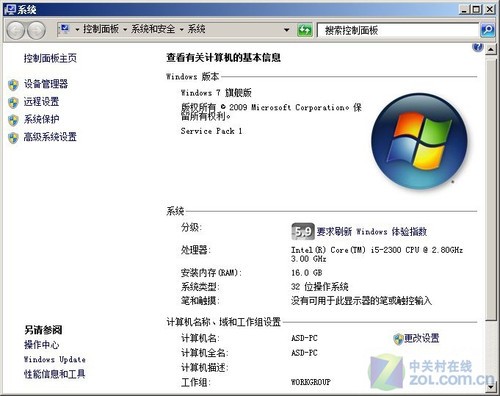Screen dimensions: 500x396
Task: Expand dropdown arrow before 系统 breadcrumb
Action: [x=182, y=30]
